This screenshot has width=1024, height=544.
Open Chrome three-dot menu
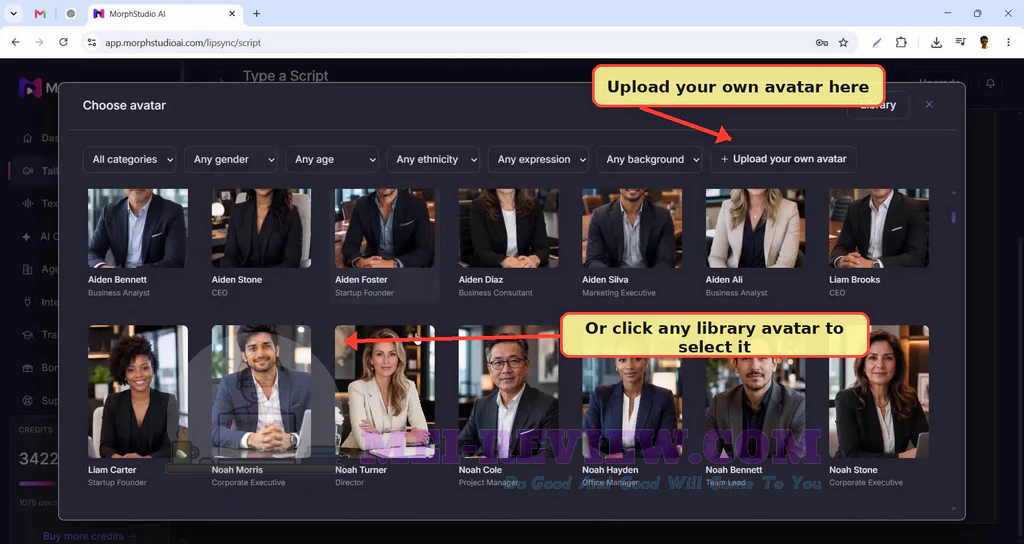1008,42
